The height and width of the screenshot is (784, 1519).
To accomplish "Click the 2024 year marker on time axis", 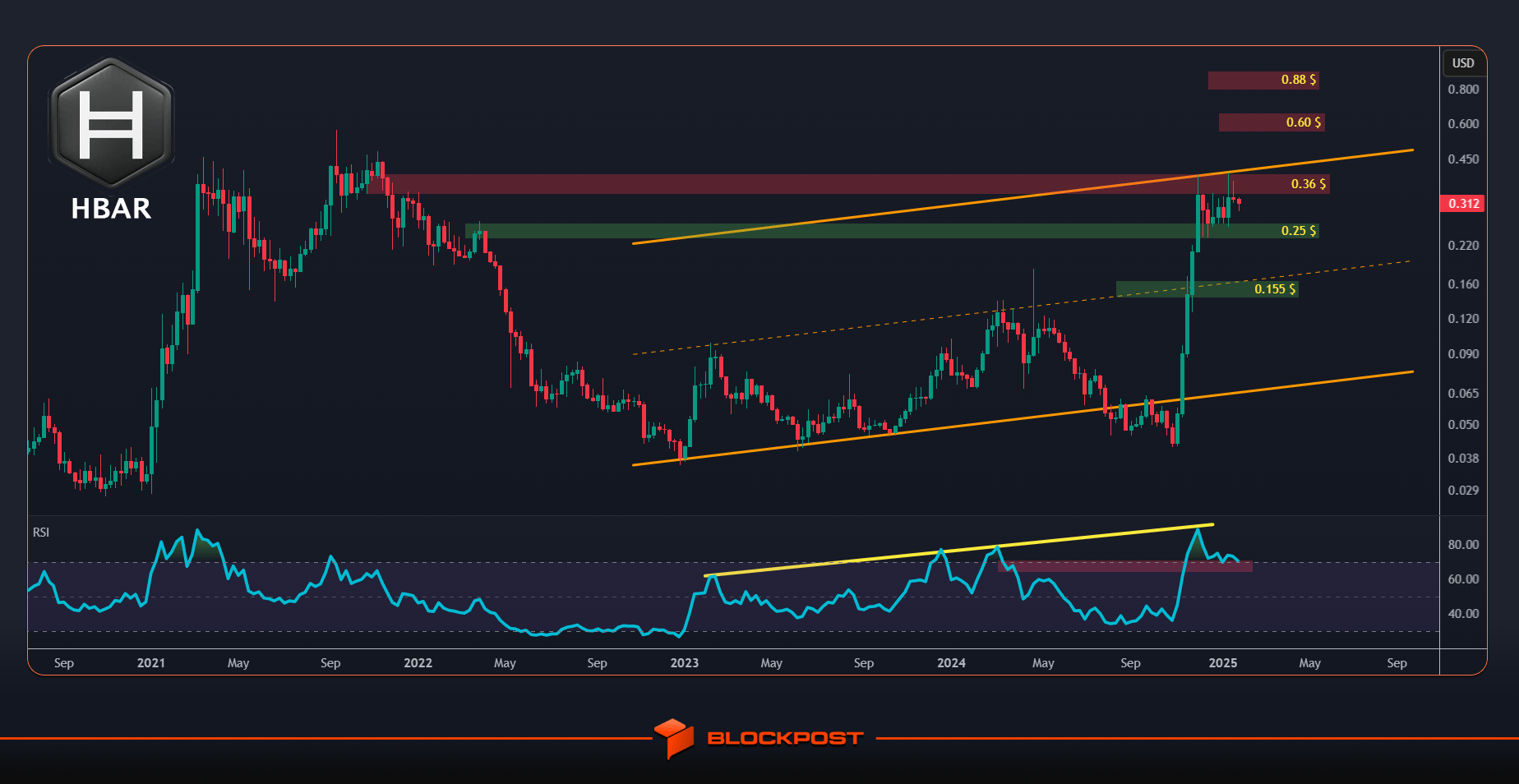I will click(952, 663).
